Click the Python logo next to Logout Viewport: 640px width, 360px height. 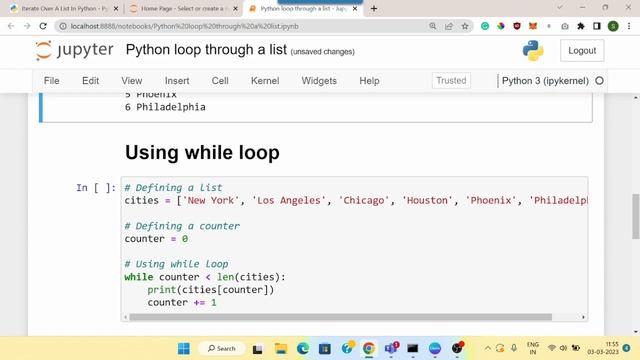pyautogui.click(x=533, y=51)
